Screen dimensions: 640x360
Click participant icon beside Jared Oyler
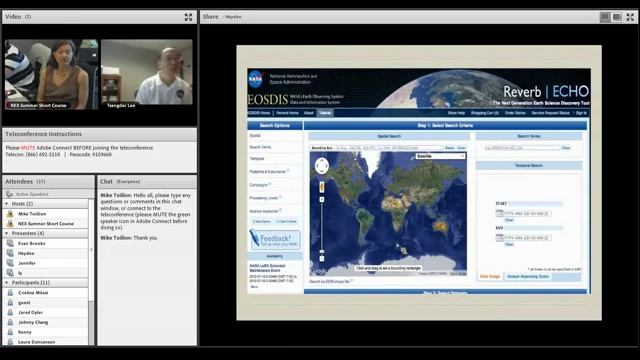pos(10,312)
